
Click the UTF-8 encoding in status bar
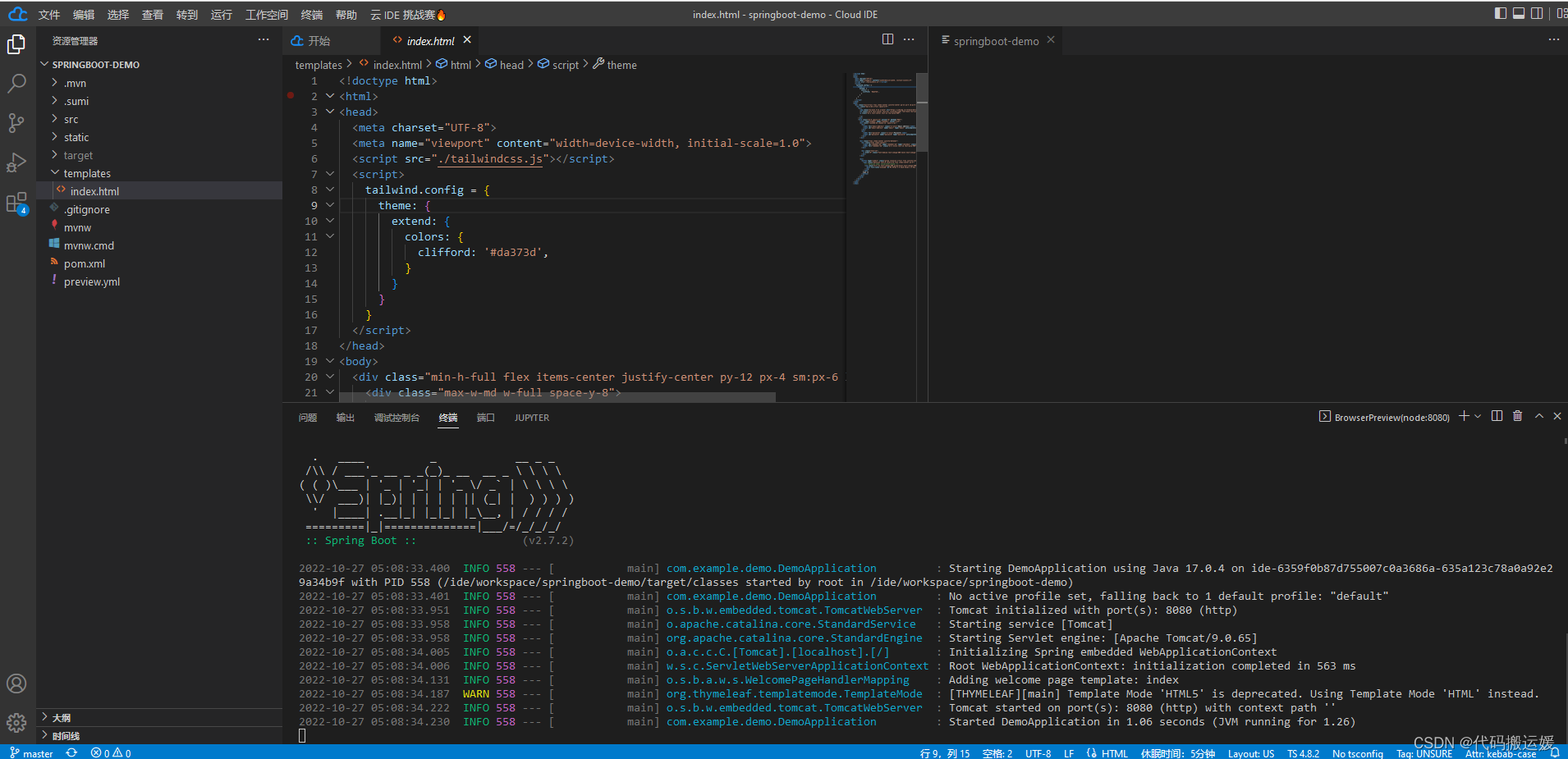click(x=1038, y=752)
